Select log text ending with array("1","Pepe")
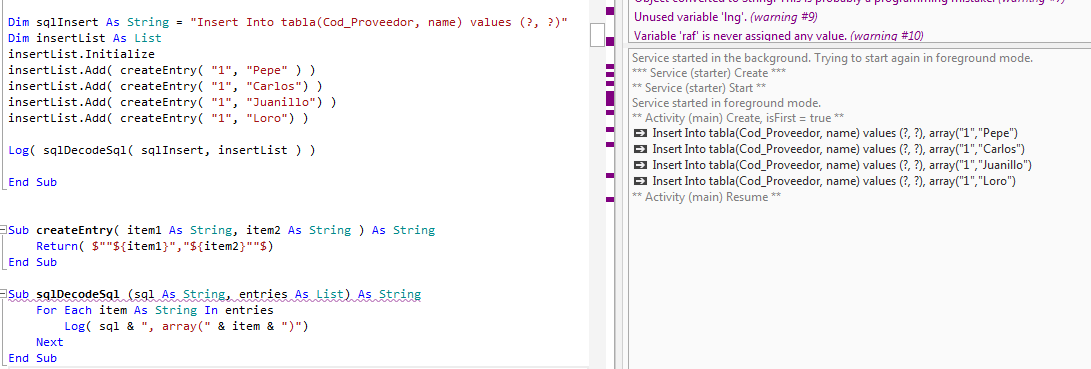Viewport: 1091px width, 369px height. (x=836, y=133)
